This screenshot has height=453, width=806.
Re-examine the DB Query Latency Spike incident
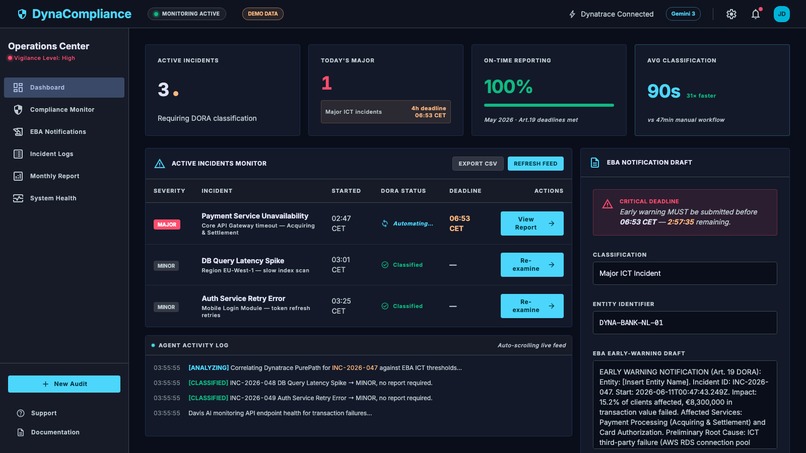coord(532,265)
